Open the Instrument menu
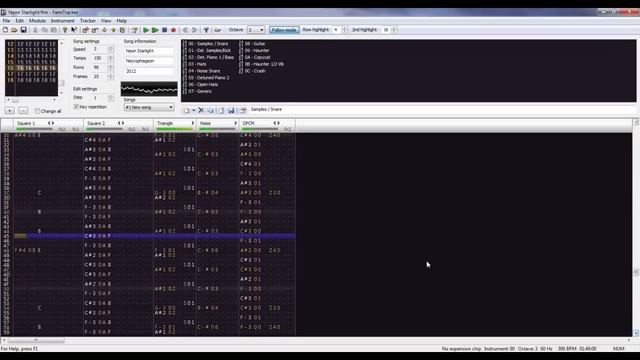The width and height of the screenshot is (640, 360). click(x=62, y=20)
